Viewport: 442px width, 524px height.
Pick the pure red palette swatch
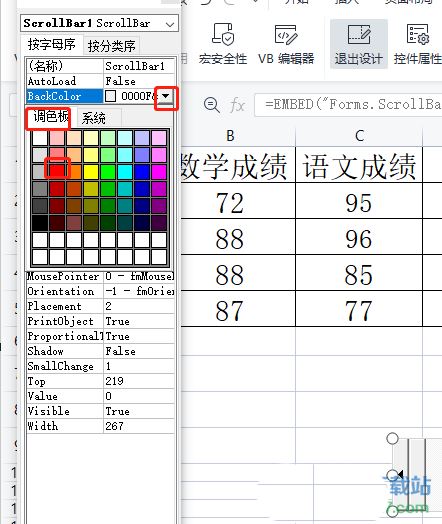[x=57, y=172]
